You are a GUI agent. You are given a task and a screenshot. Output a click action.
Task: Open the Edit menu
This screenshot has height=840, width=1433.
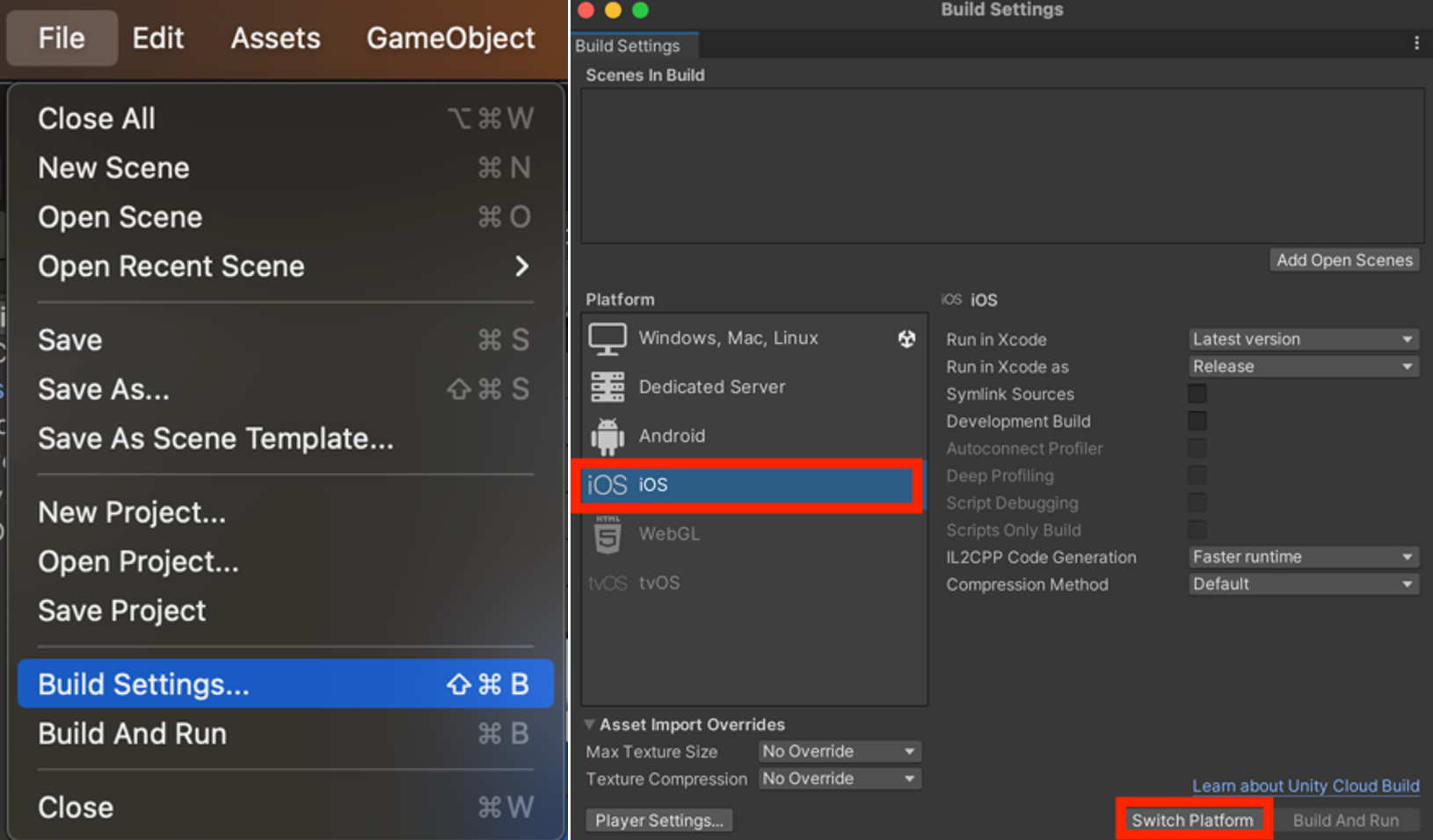(x=157, y=38)
